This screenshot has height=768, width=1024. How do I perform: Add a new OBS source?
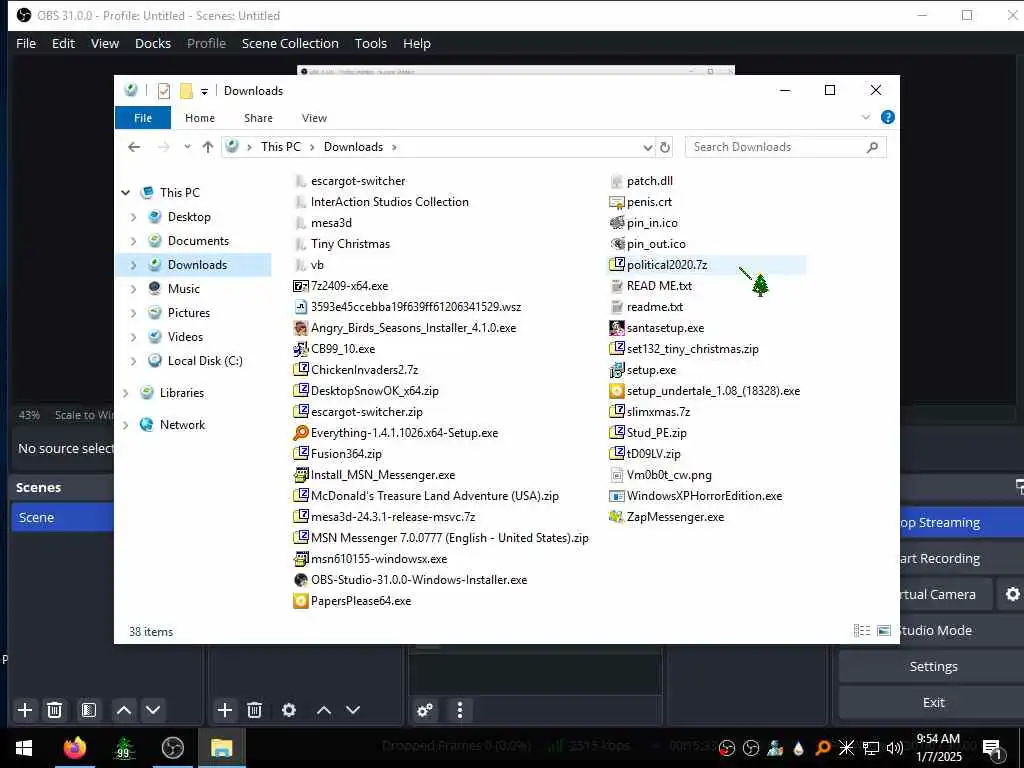click(225, 710)
